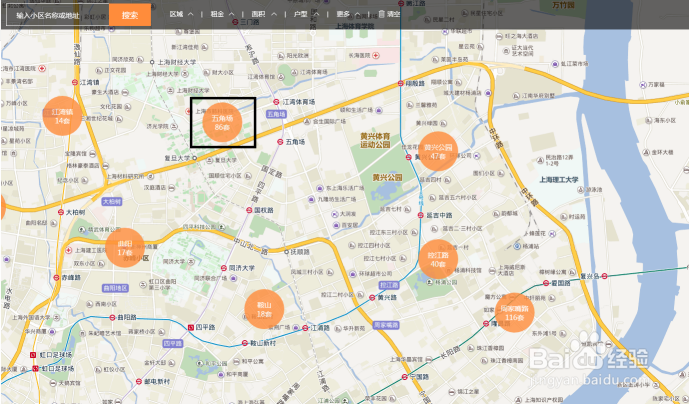The image size is (689, 404).
Task: Click the 大柏树 purple area label
Action: [112, 201]
